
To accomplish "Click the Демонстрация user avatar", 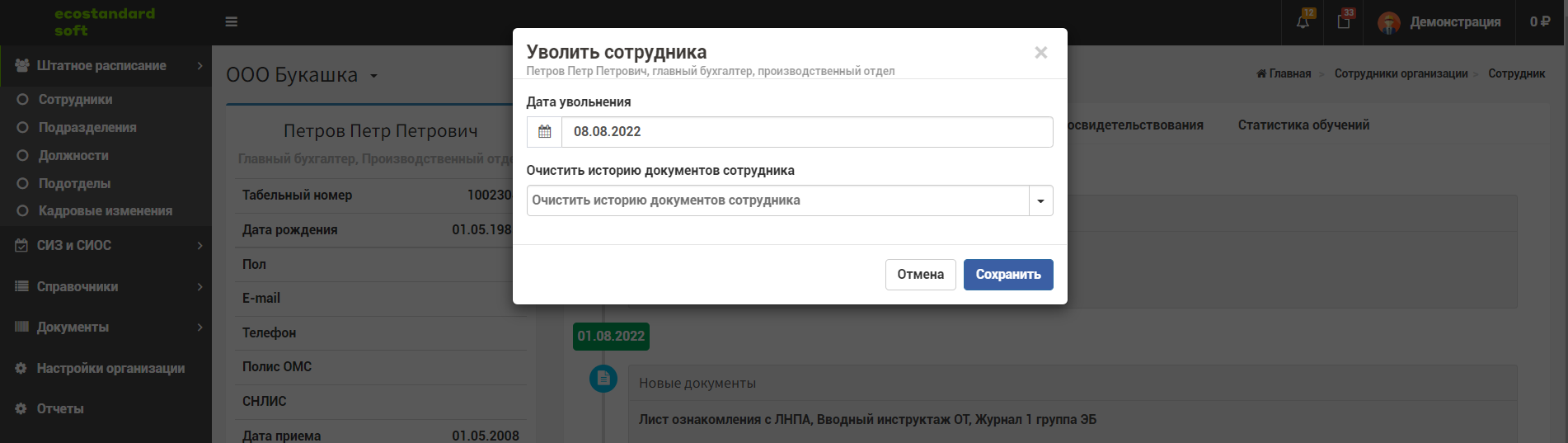I will point(1389,23).
